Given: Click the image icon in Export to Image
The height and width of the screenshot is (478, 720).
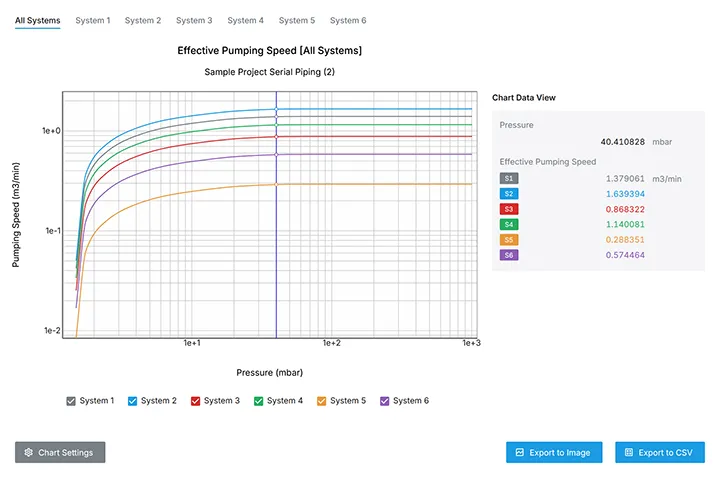Looking at the screenshot, I should (x=520, y=453).
